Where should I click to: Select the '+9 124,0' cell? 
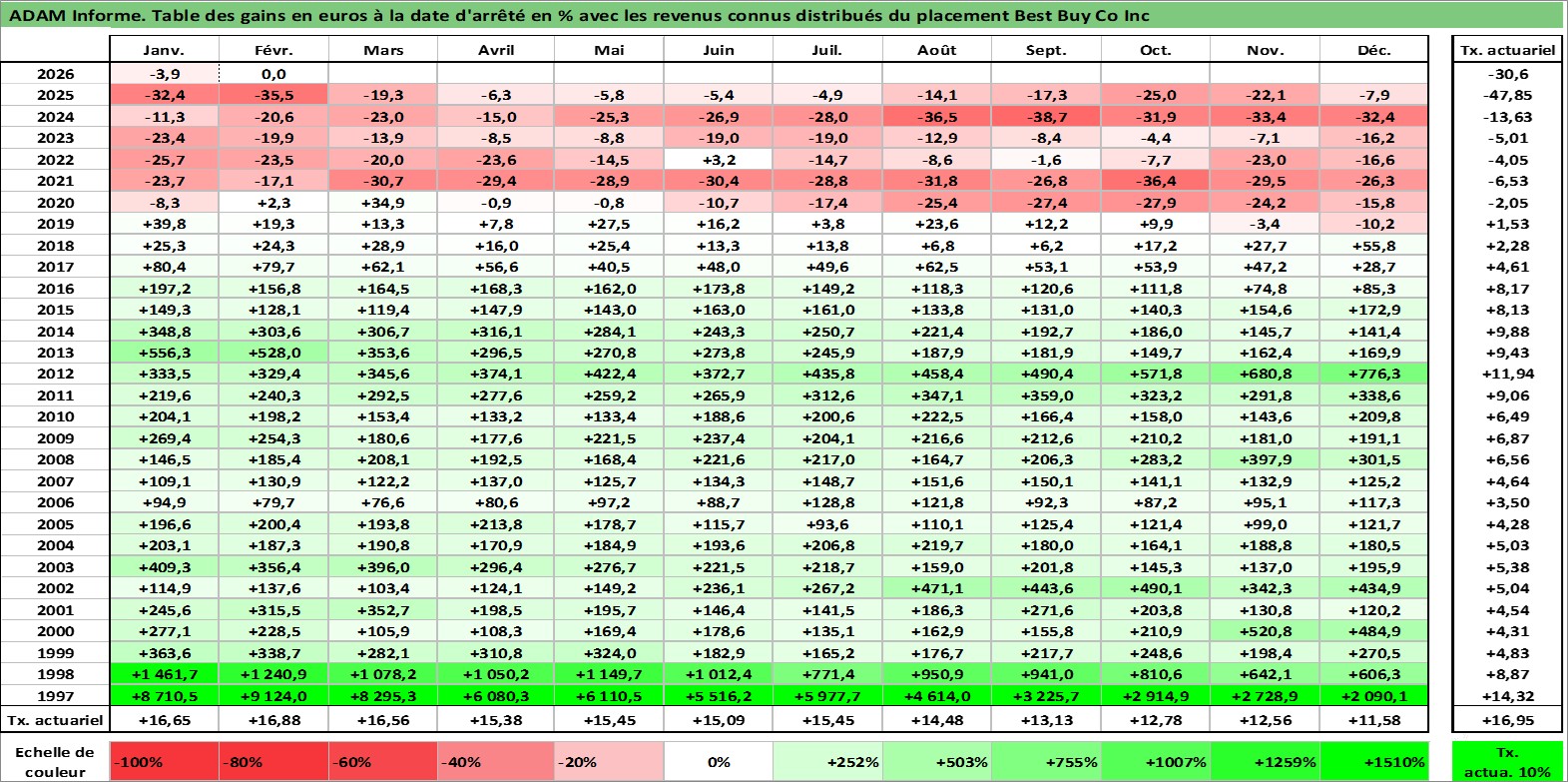273,696
